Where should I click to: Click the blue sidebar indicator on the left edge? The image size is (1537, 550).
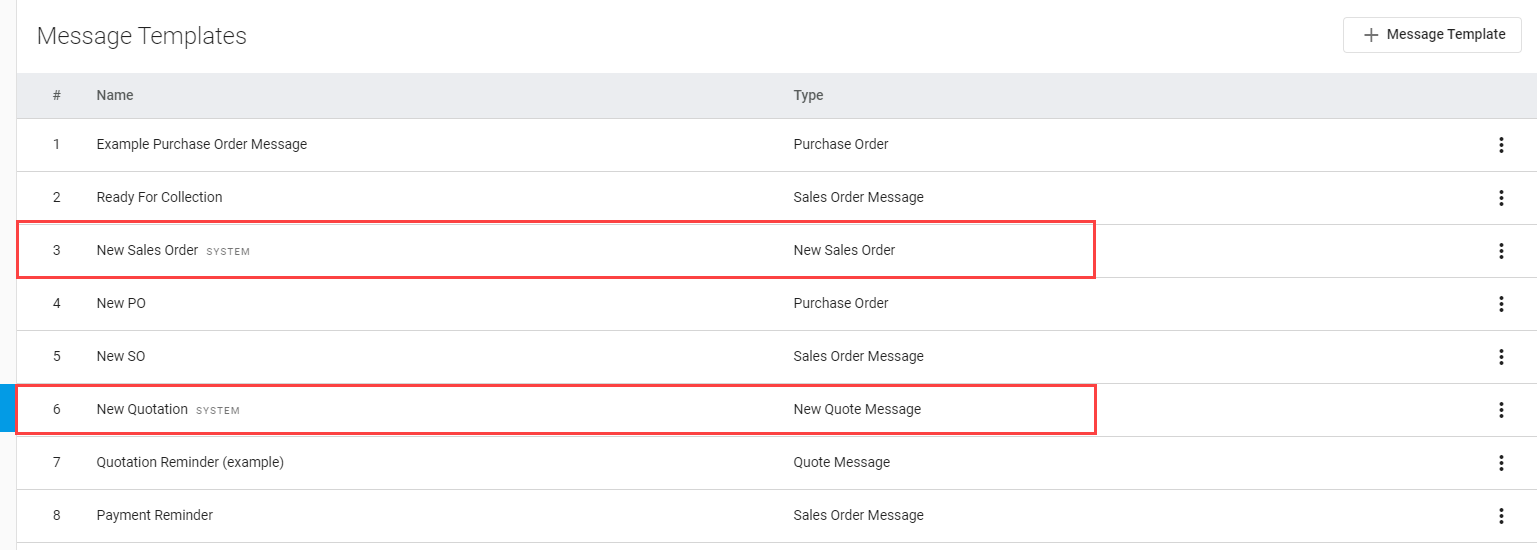[x=8, y=408]
